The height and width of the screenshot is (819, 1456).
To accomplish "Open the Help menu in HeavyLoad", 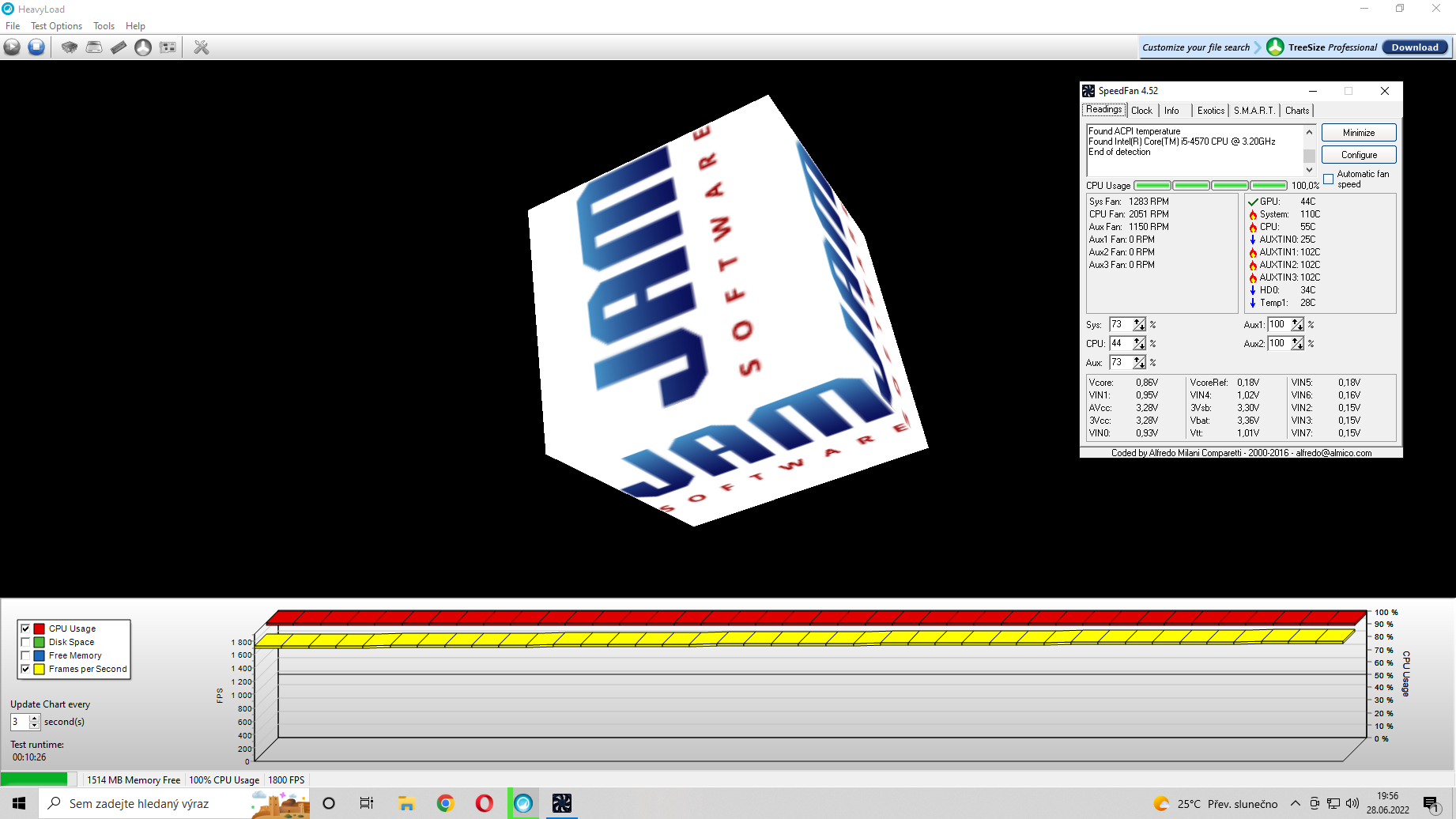I will (x=135, y=26).
